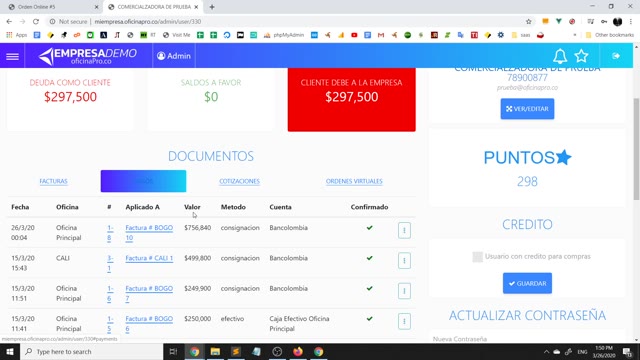Open options menu for $499,800 payment
The height and width of the screenshot is (360, 640).
click(x=404, y=260)
